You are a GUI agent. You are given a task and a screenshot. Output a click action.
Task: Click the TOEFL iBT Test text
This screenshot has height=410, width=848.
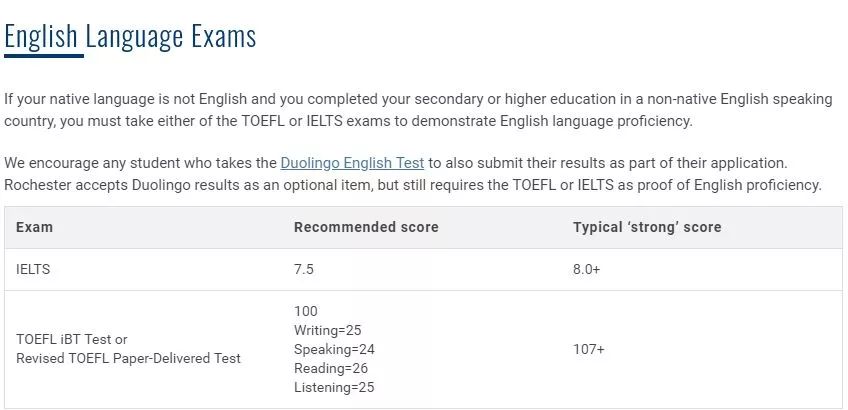click(72, 340)
